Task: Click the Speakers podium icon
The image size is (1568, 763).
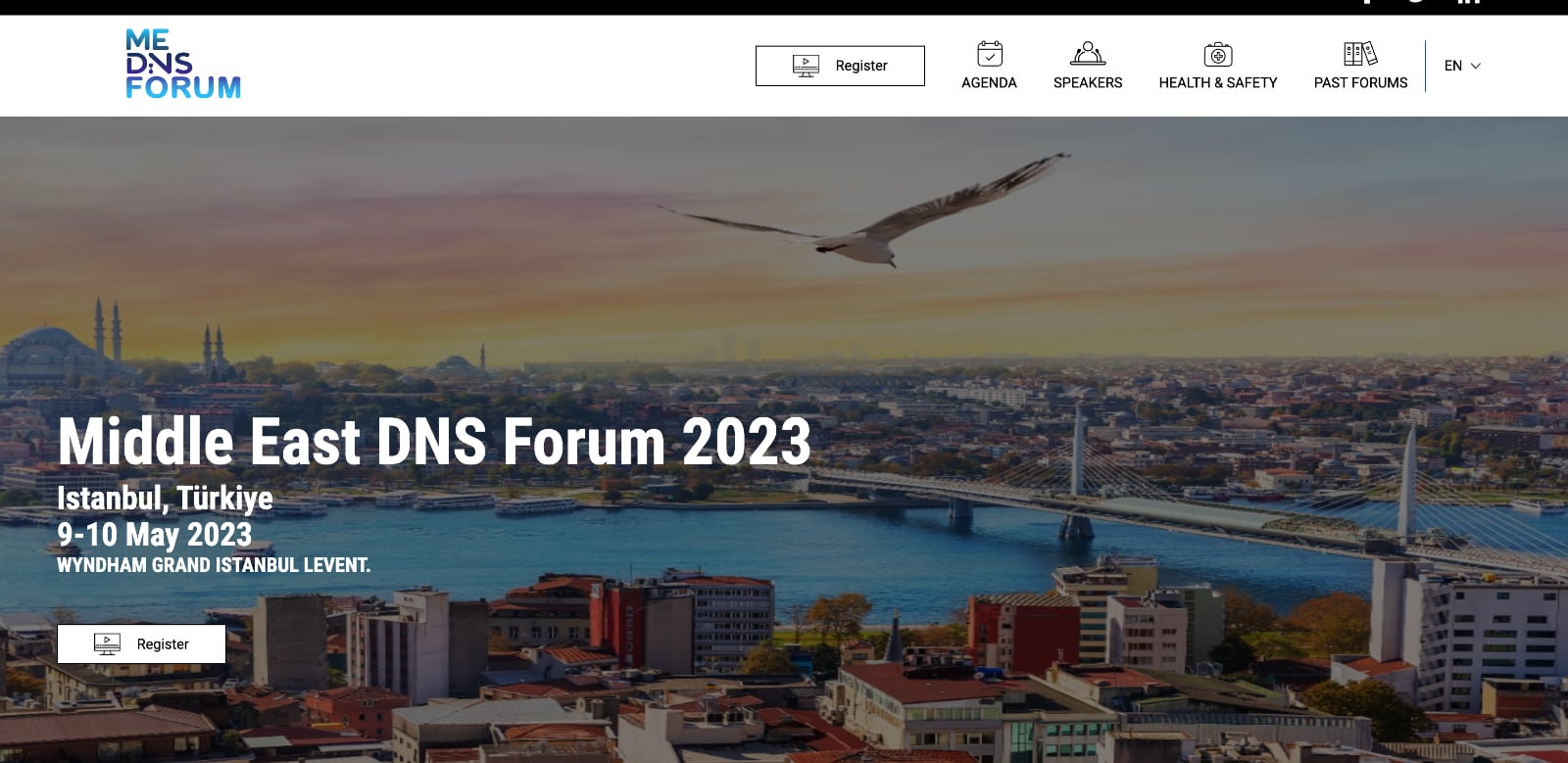Action: [x=1088, y=54]
